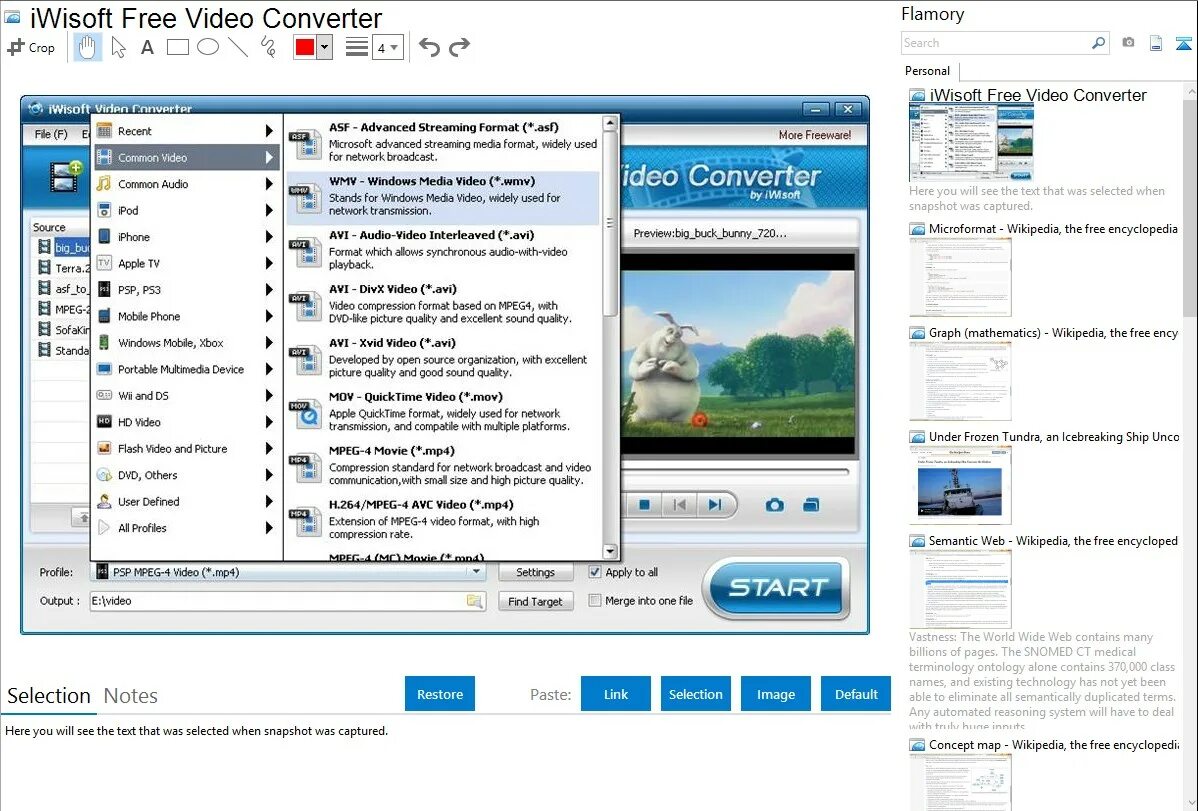Image resolution: width=1198 pixels, height=811 pixels.
Task: Open the line width dropdown showing 4
Action: pos(387,48)
